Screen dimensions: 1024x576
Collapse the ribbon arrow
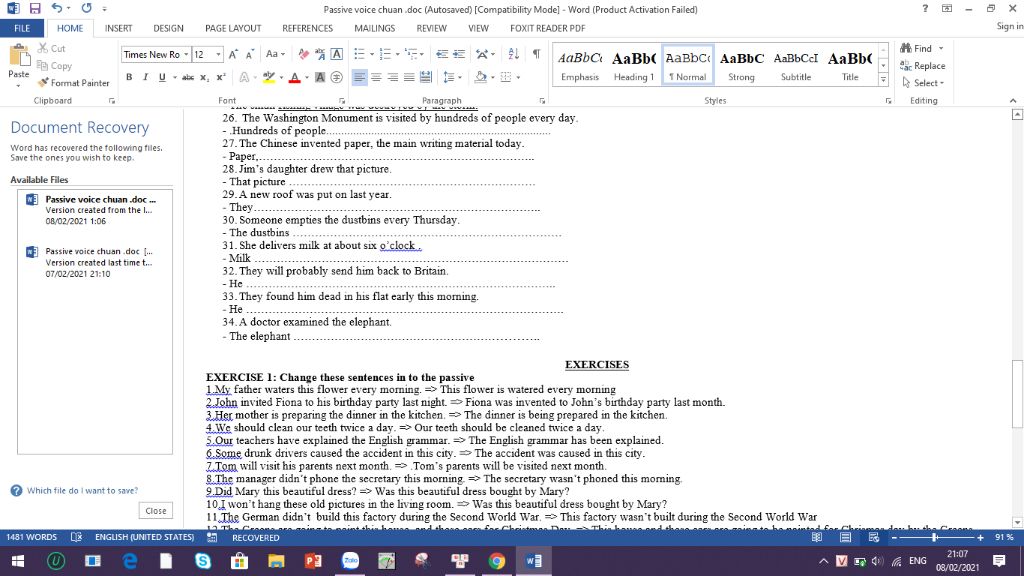click(1013, 101)
